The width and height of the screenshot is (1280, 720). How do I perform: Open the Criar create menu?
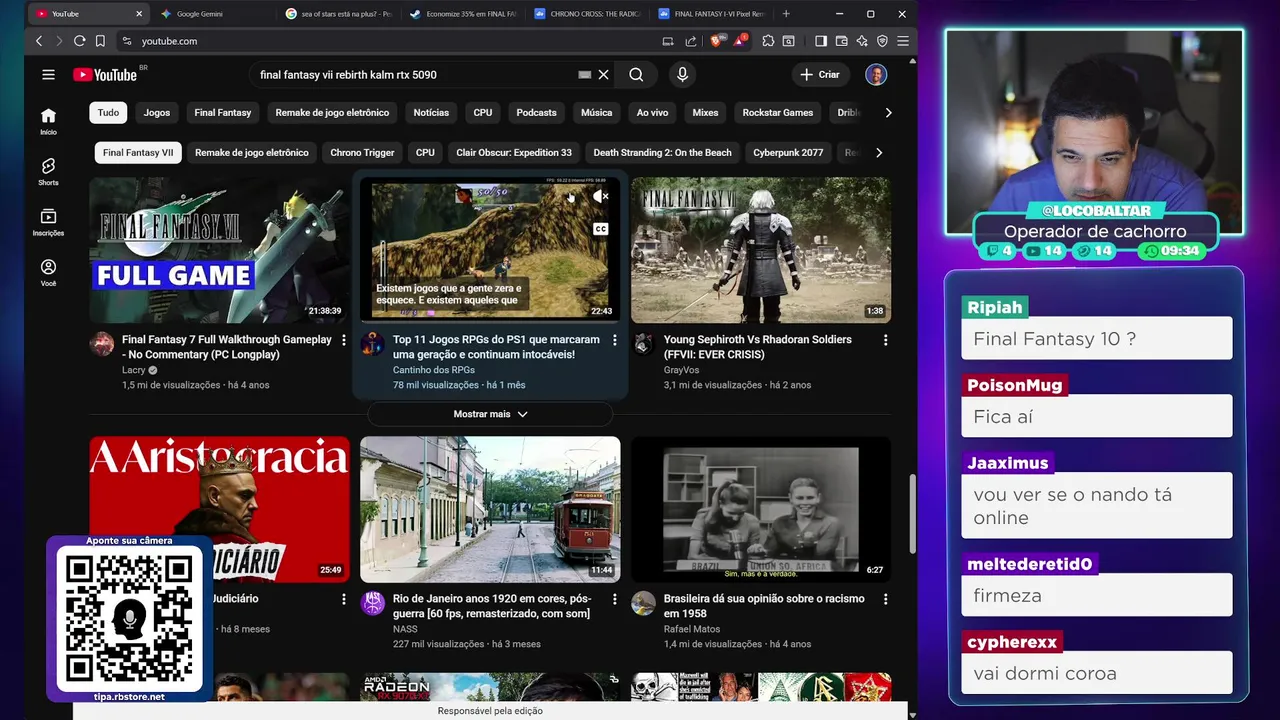[x=820, y=75]
